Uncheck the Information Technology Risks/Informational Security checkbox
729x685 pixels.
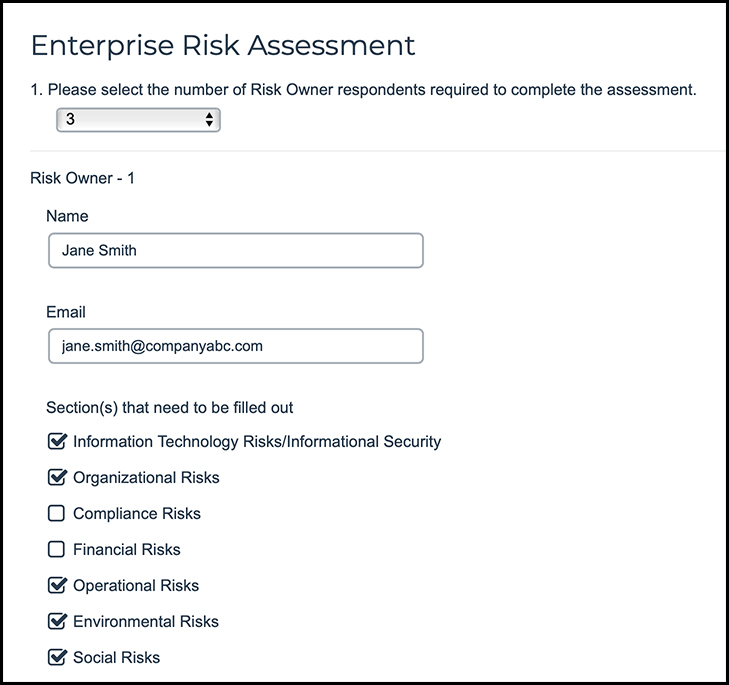point(57,441)
